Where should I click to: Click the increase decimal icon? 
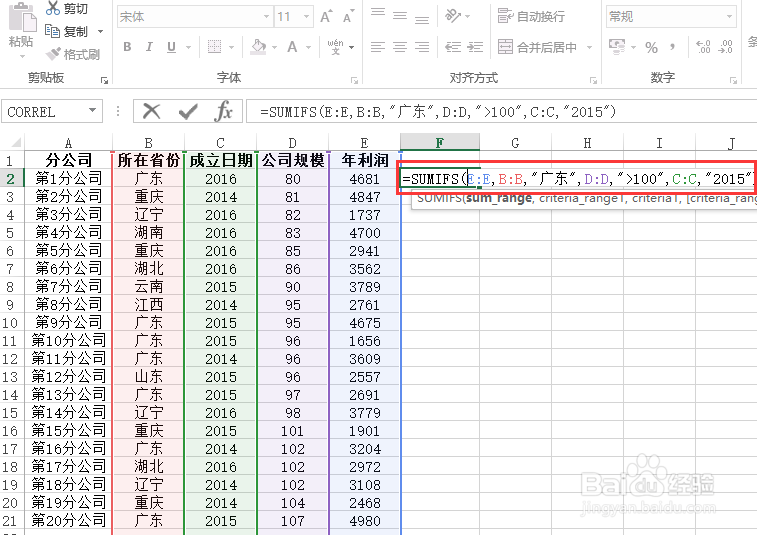tap(703, 47)
